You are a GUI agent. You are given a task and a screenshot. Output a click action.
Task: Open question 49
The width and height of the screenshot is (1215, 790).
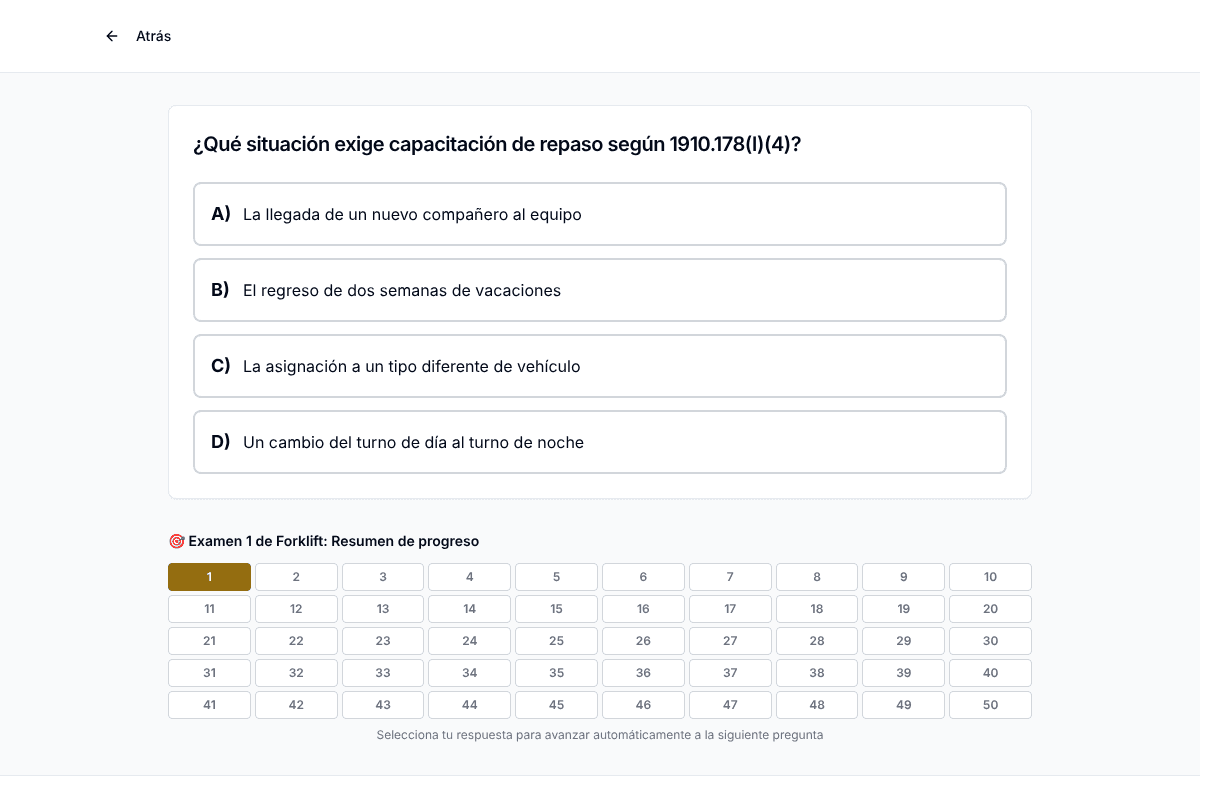(x=904, y=705)
